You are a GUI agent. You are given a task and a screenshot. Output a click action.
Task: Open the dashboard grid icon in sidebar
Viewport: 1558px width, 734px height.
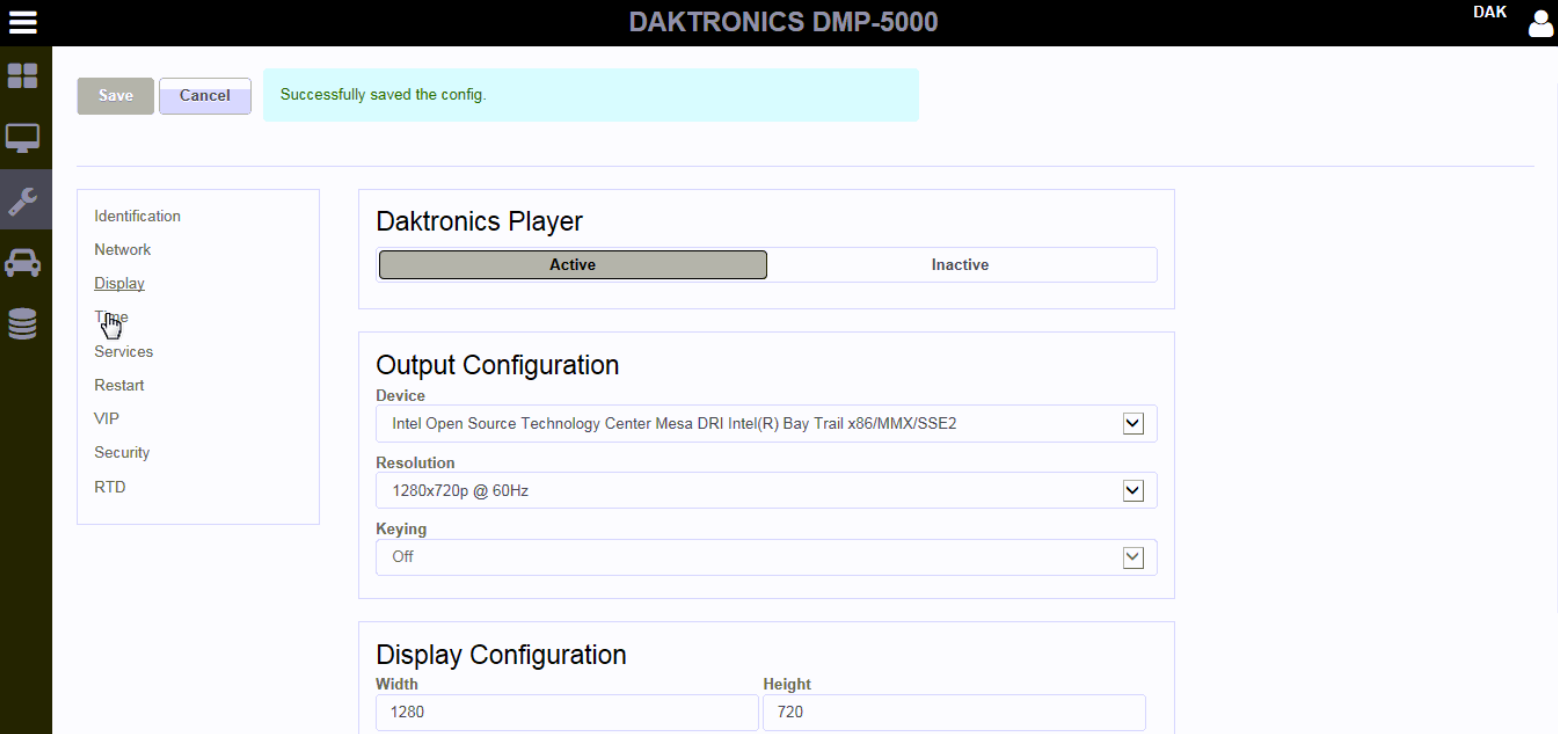pyautogui.click(x=24, y=75)
